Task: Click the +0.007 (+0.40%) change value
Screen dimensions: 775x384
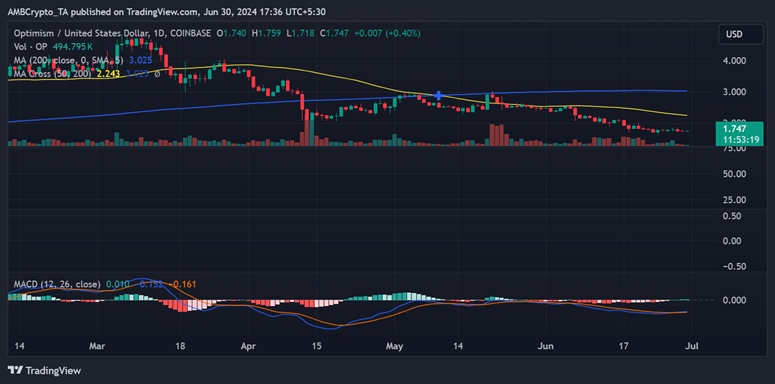Action: click(387, 33)
